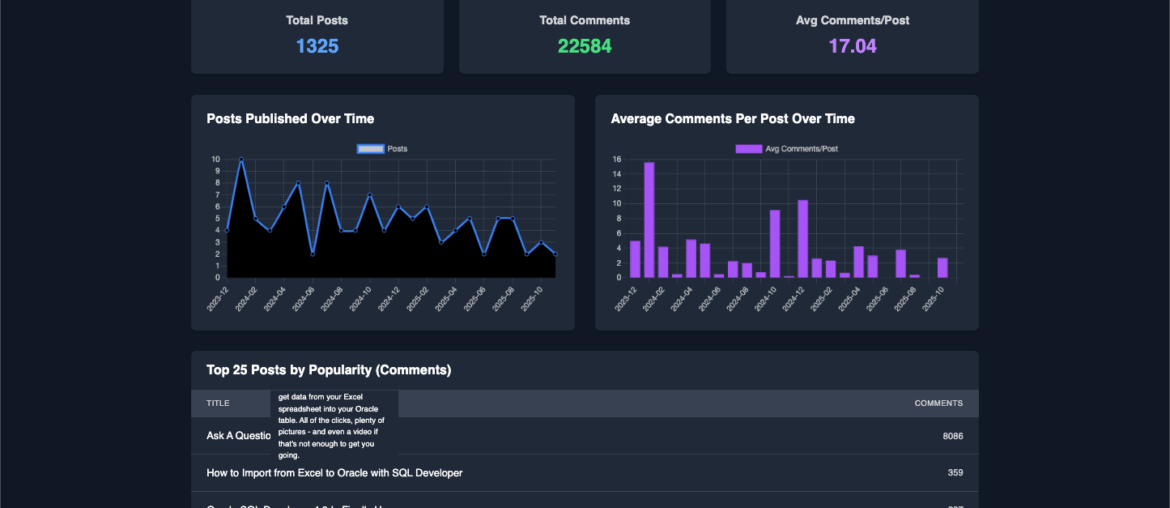Click the 'Top 25 Posts by Popularity' heading
This screenshot has width=1170, height=508.
[328, 370]
